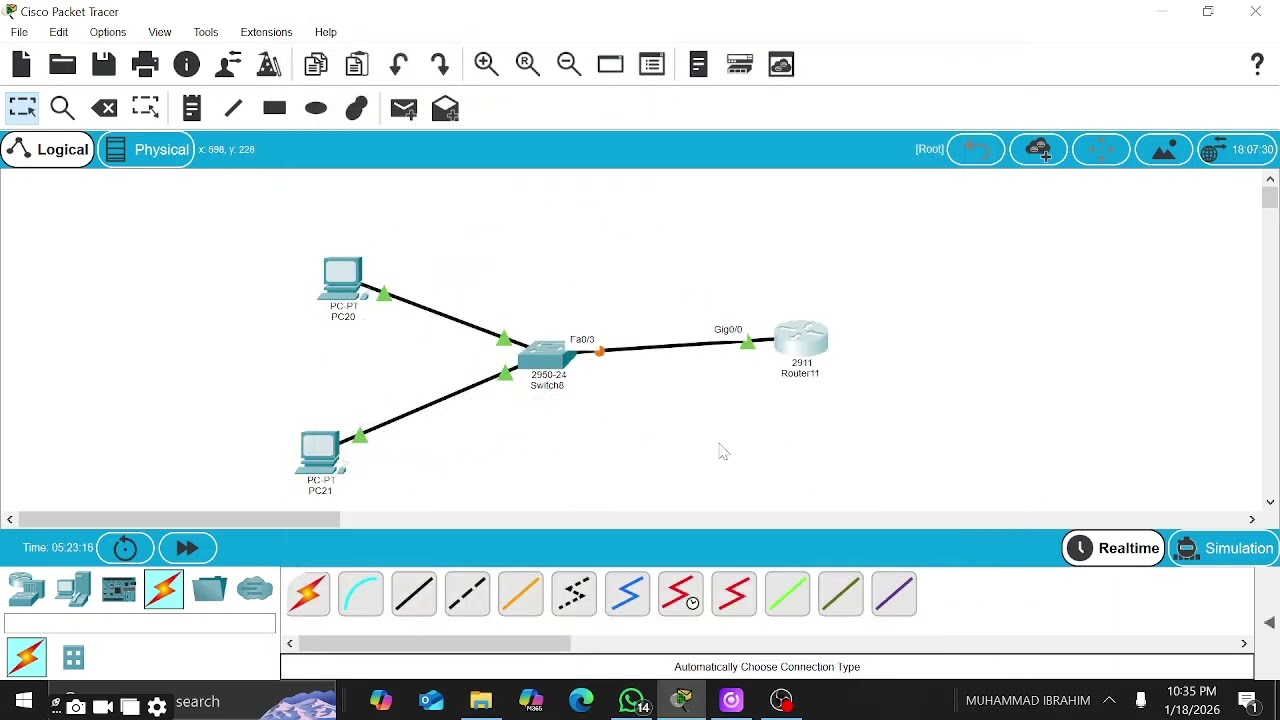Switch to Simulation mode
This screenshot has width=1280, height=720.
[x=1224, y=548]
